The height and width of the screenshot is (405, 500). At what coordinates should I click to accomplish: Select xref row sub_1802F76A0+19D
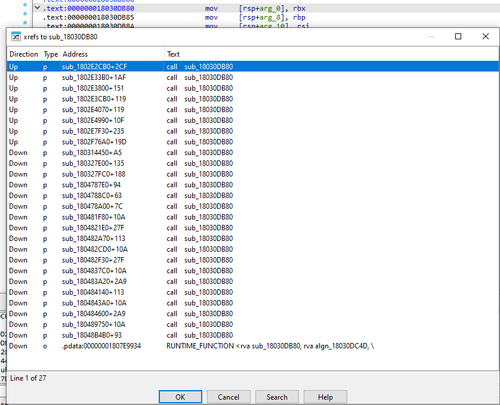tap(253, 142)
